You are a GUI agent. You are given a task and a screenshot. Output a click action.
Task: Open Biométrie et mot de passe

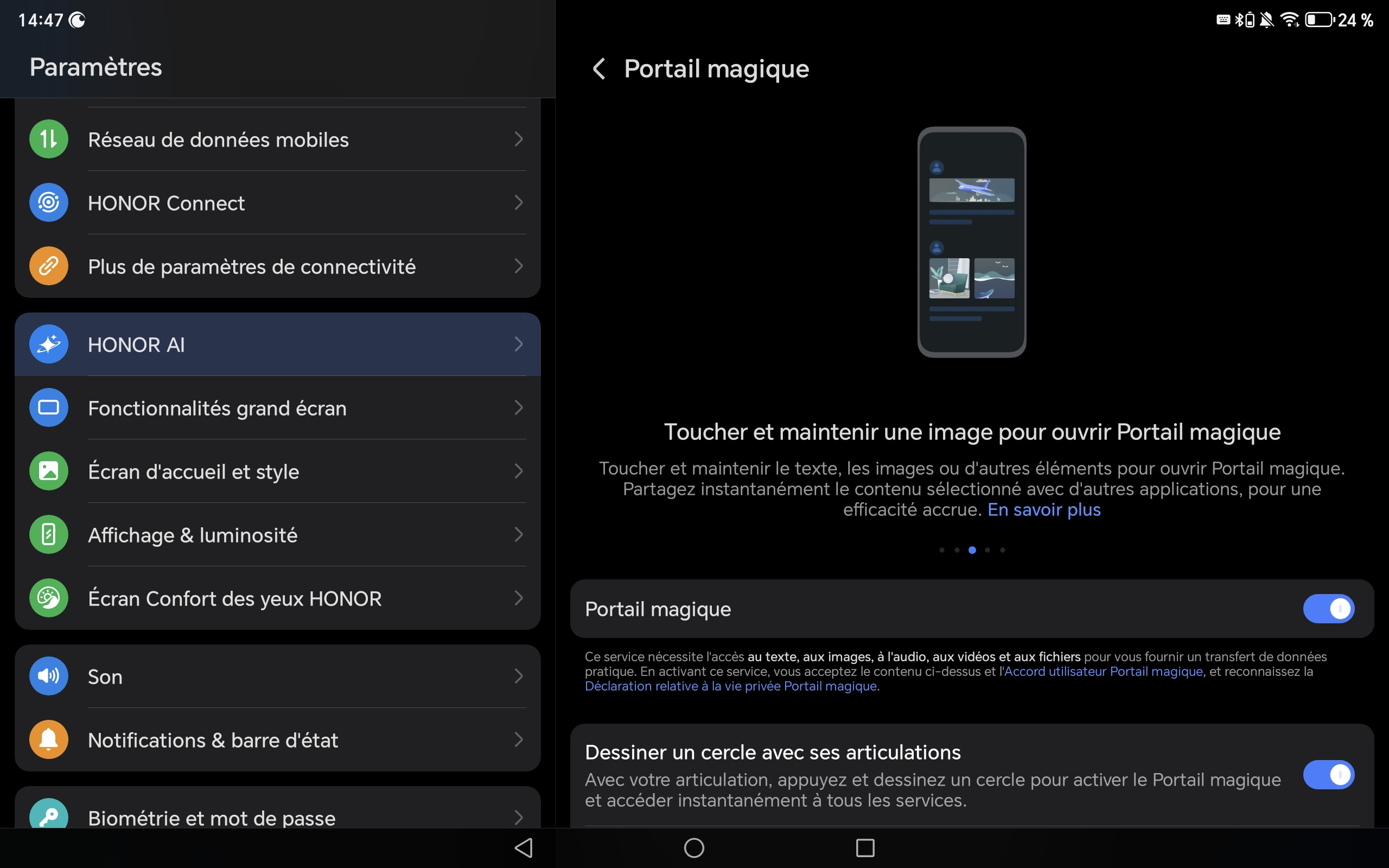211,817
